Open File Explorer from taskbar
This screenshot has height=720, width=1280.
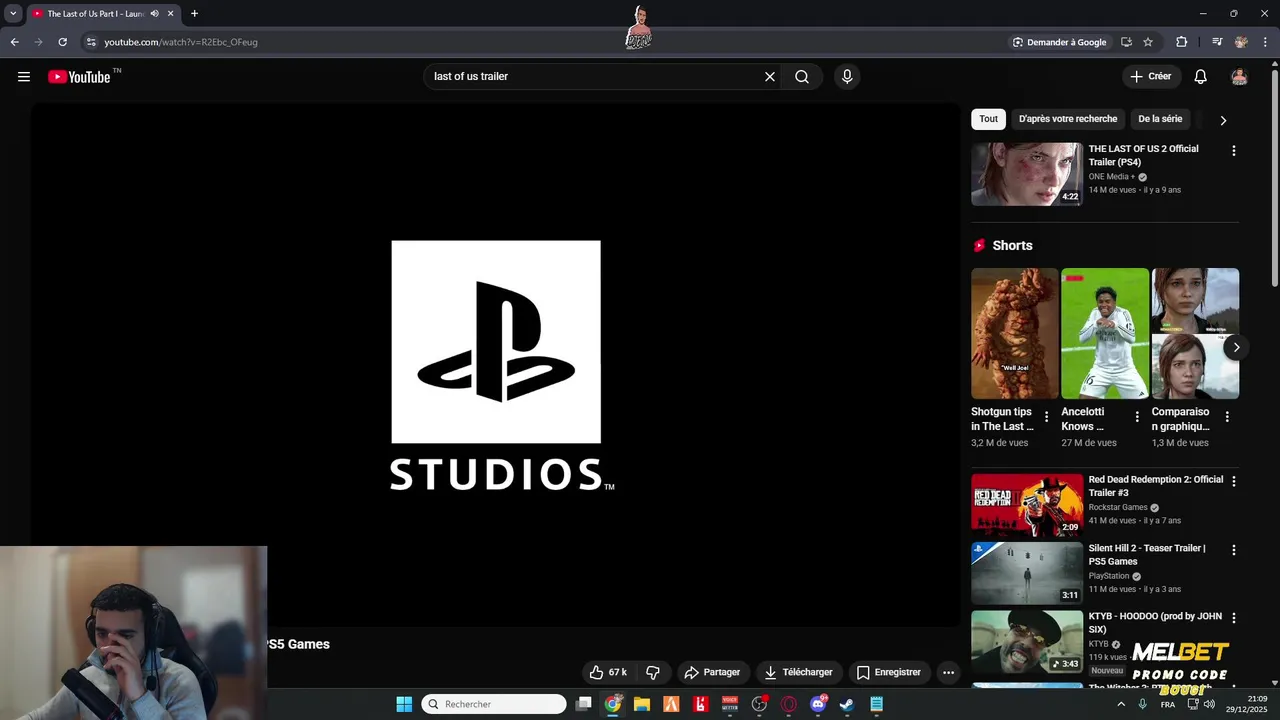(642, 704)
